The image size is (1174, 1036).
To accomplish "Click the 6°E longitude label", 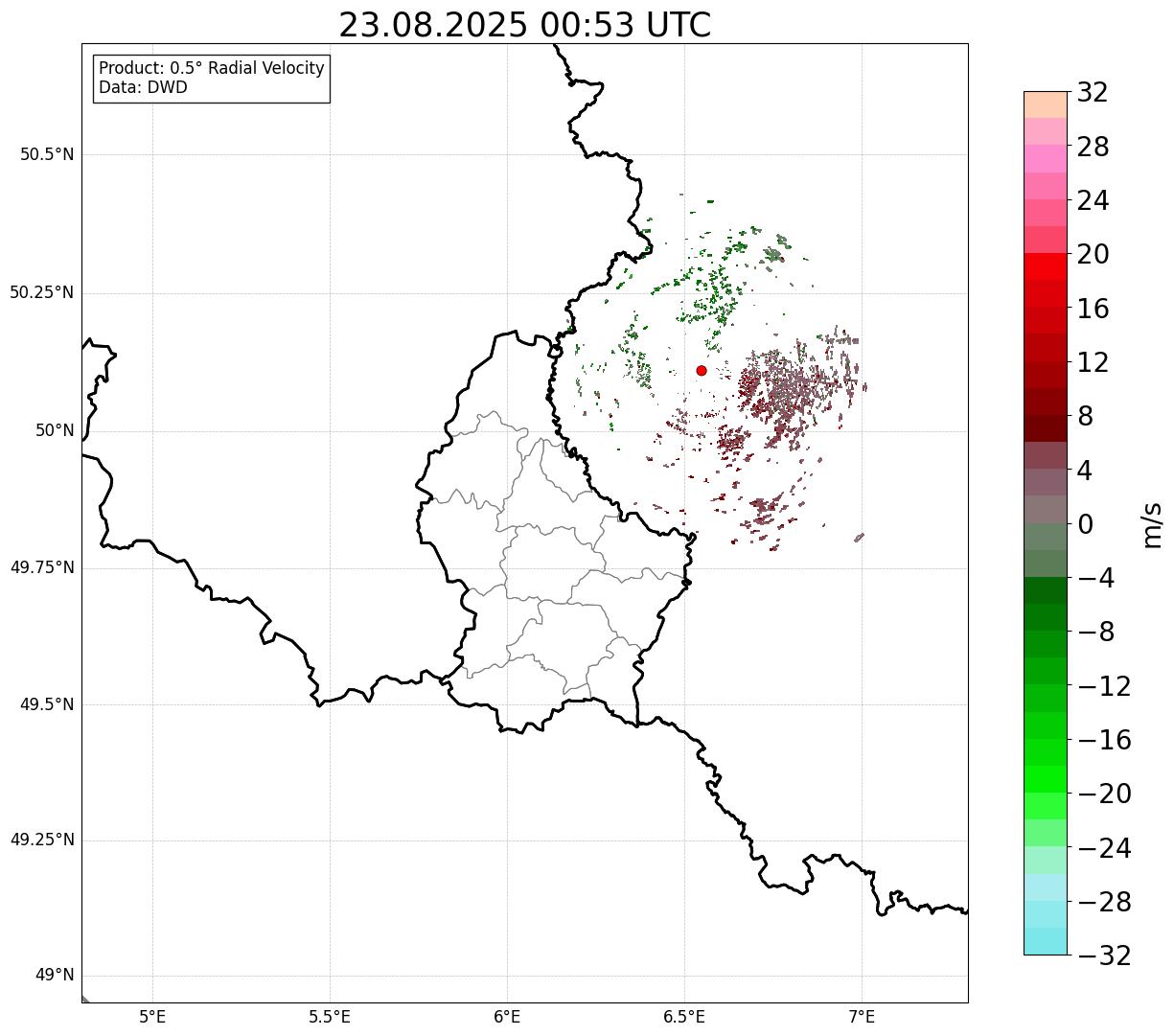I will (507, 1017).
